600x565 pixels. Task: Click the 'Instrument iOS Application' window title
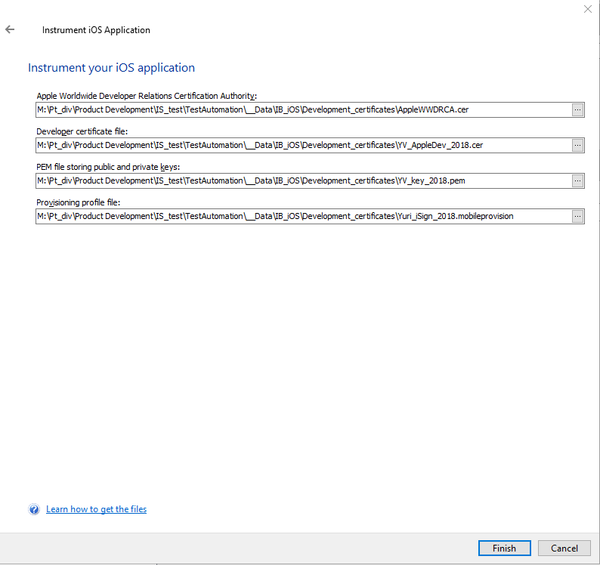pos(96,30)
